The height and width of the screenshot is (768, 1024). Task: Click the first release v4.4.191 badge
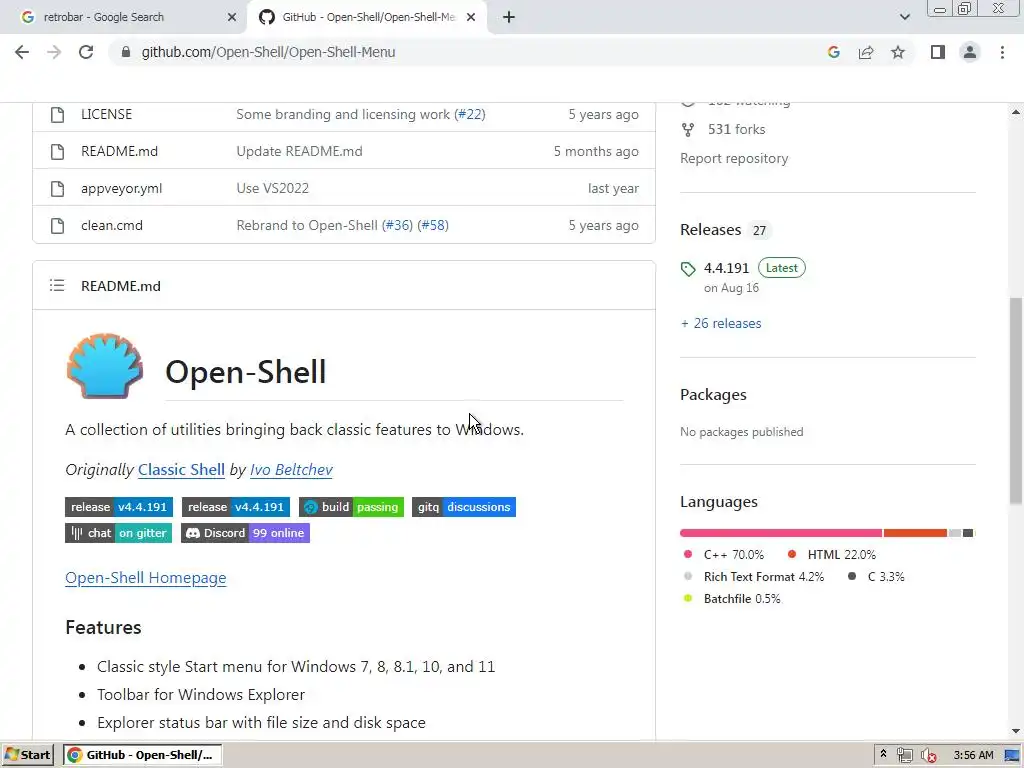pos(119,507)
